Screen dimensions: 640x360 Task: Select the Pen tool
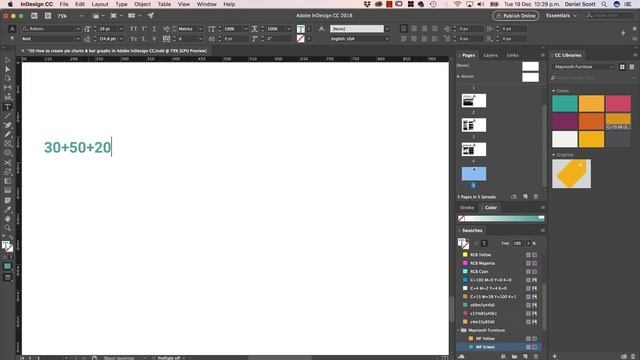pyautogui.click(x=7, y=125)
